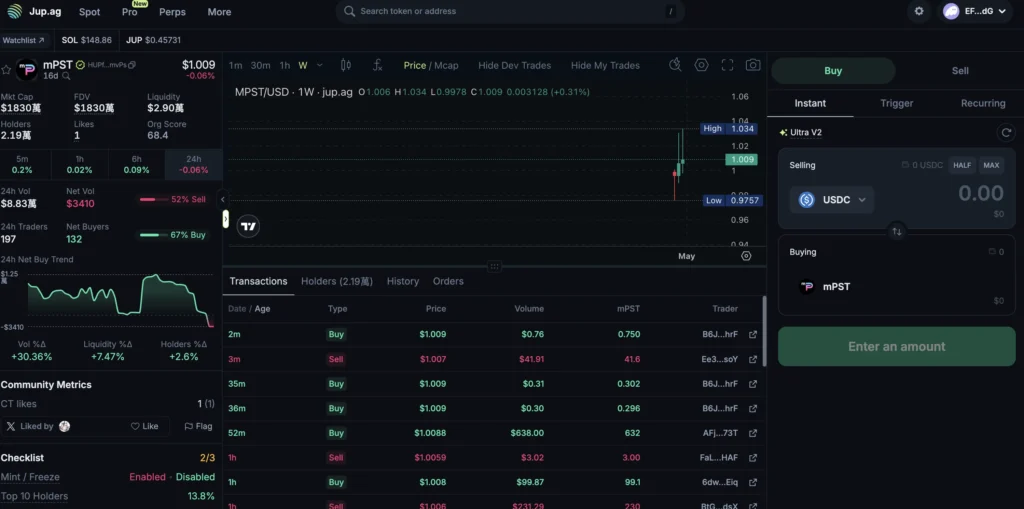Select the 24h change period
The height and width of the screenshot is (509, 1024).
coord(194,164)
